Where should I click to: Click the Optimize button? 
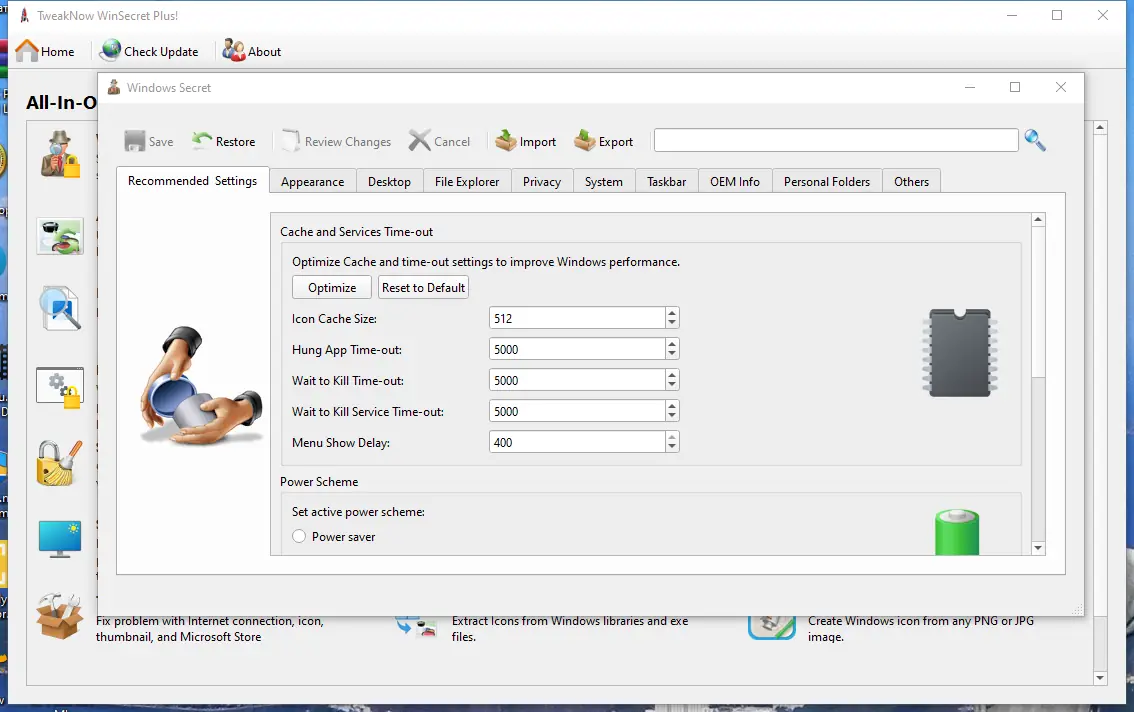[x=332, y=287]
